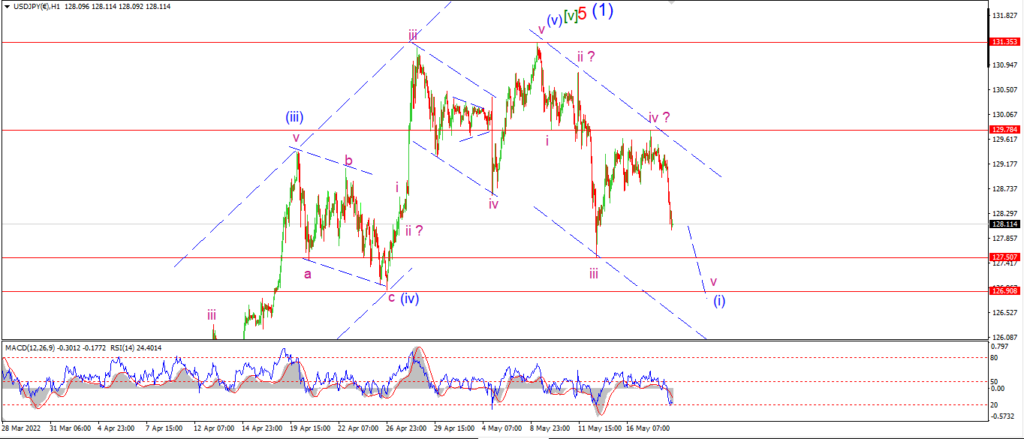Select the 129.784 red price label
Image resolution: width=1024 pixels, height=439 pixels.
pos(1004,129)
